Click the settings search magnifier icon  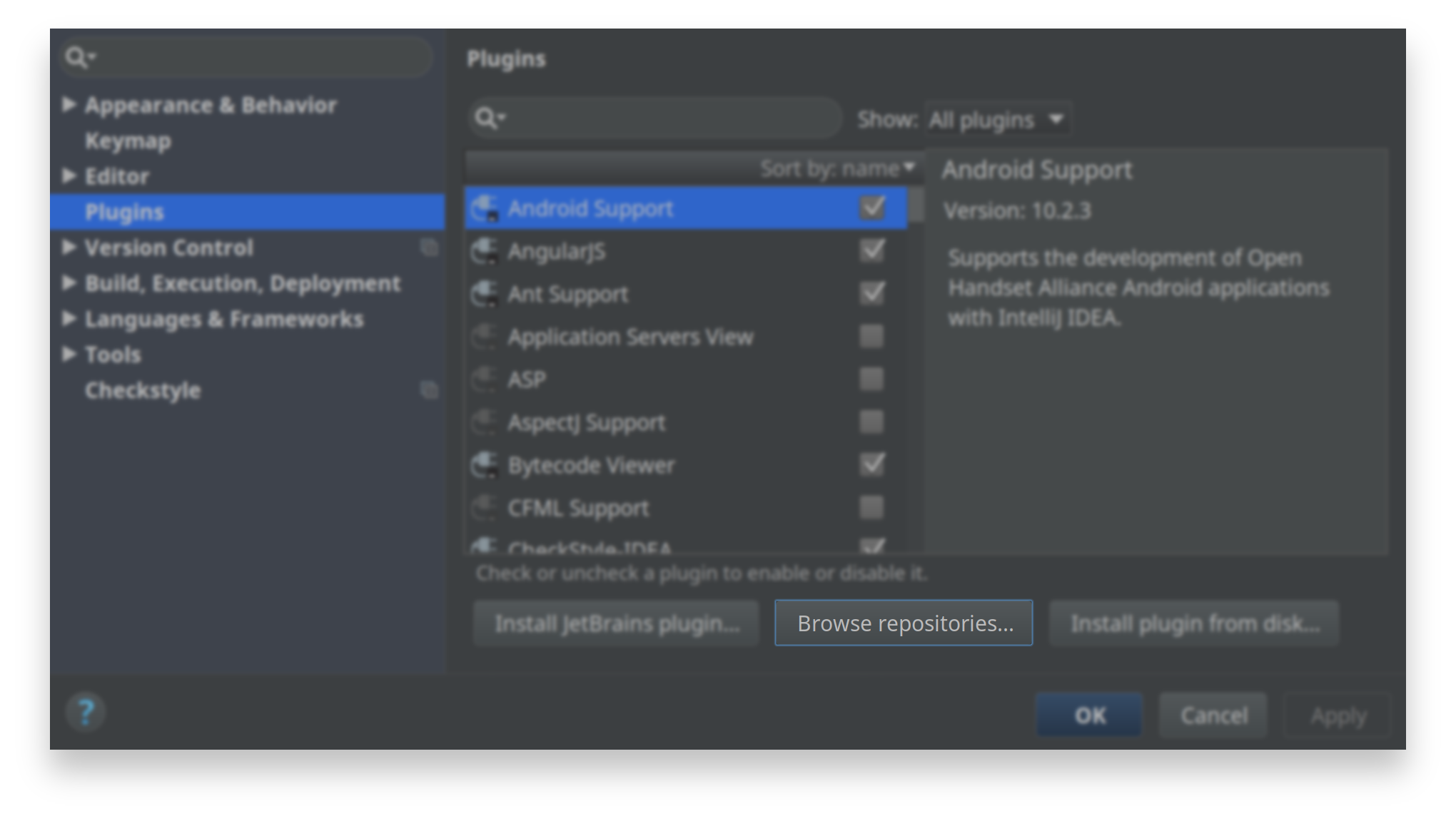(x=77, y=57)
